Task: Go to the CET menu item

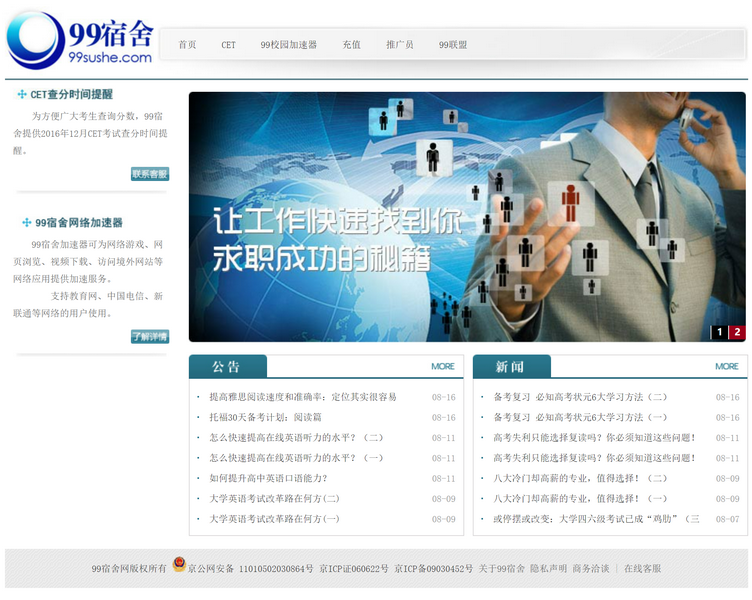Action: click(x=229, y=45)
